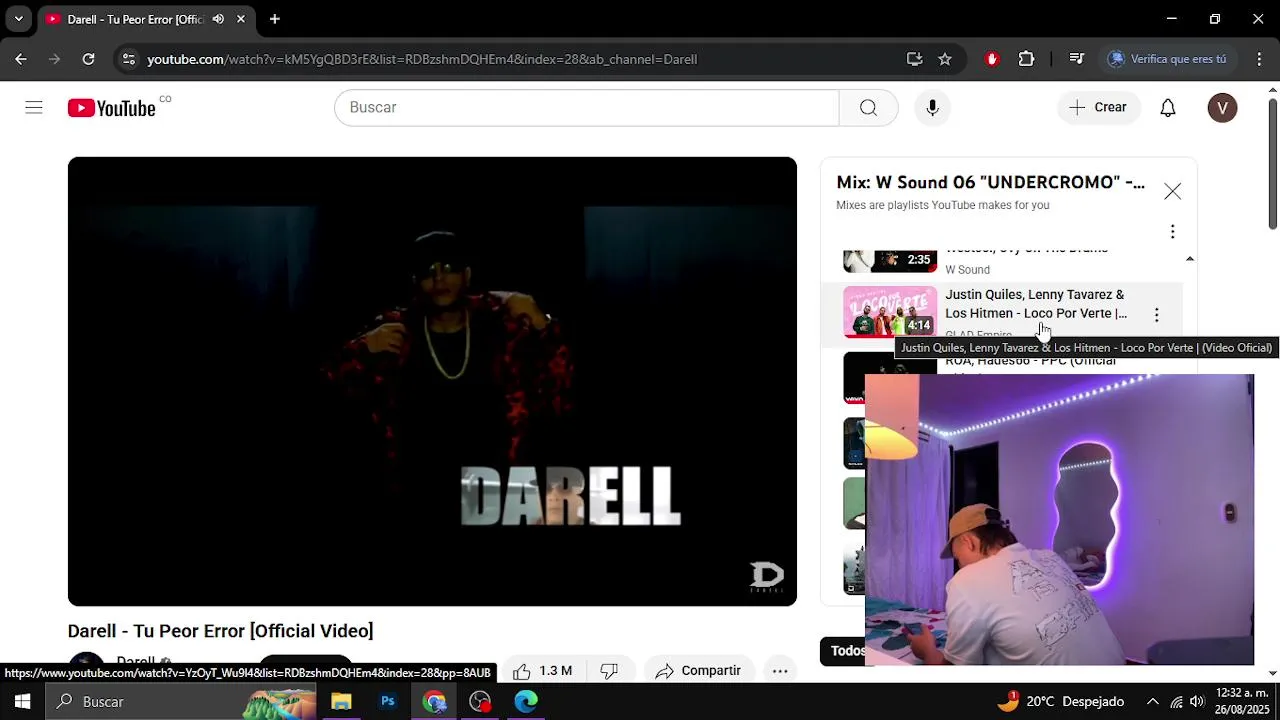The image size is (1280, 720).
Task: Click the Buscar search field on YouTube
Action: [x=586, y=108]
